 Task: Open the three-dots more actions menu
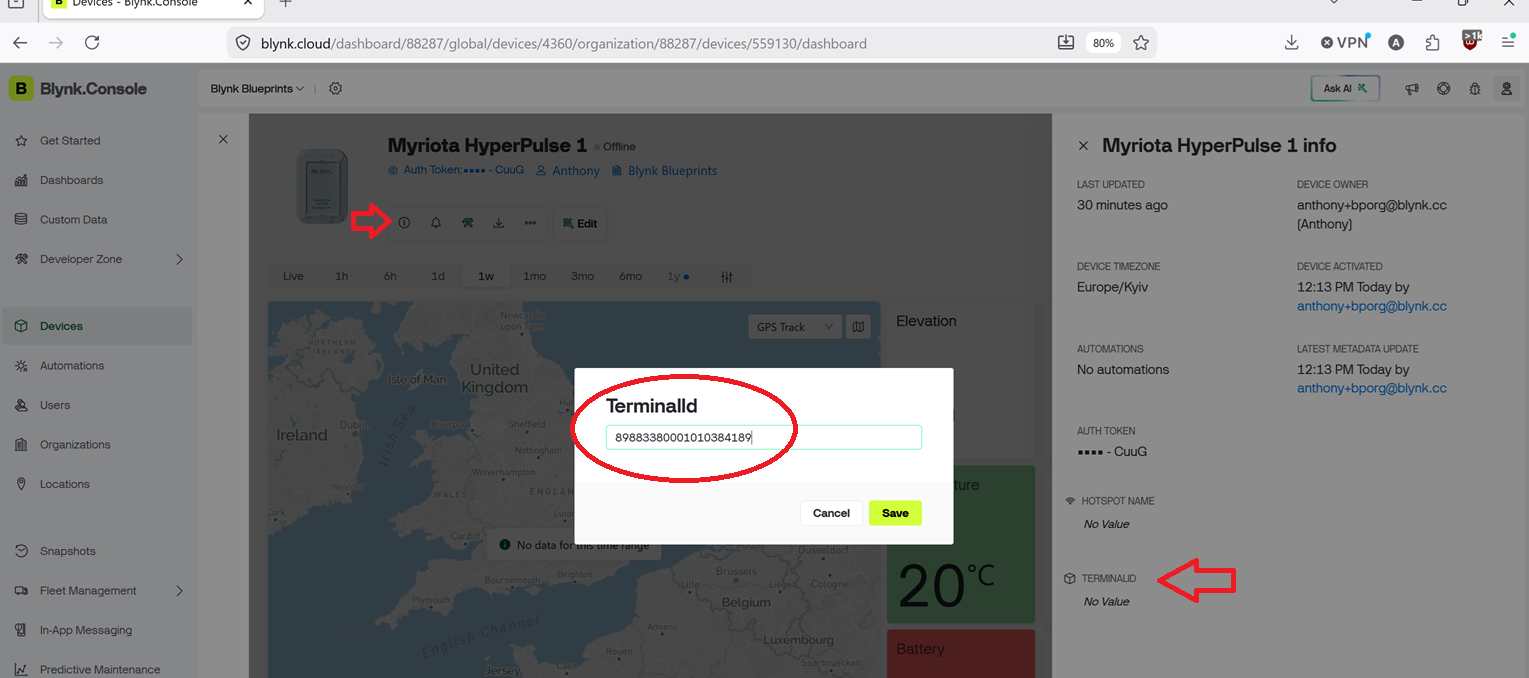click(530, 223)
